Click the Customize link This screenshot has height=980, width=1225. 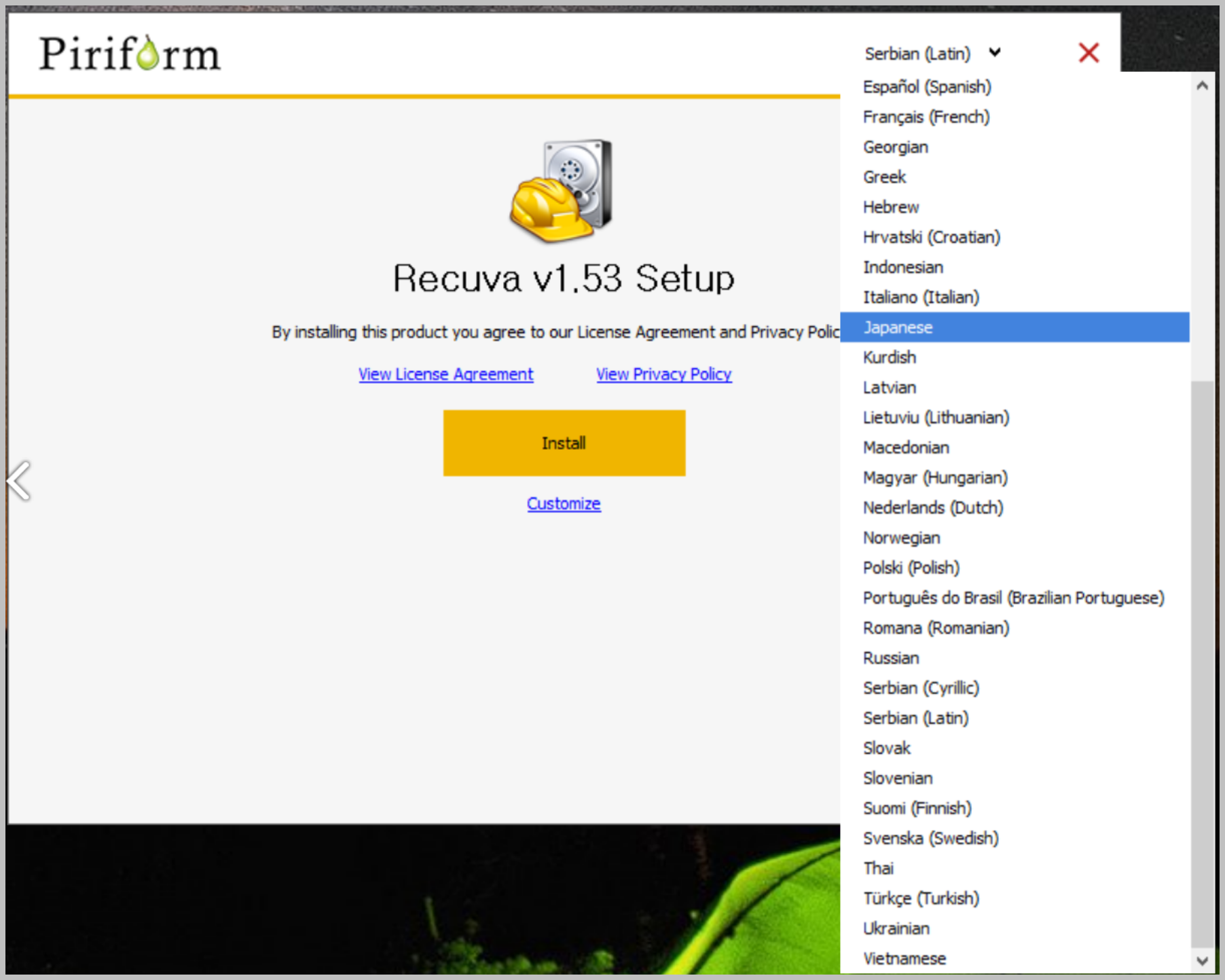564,504
